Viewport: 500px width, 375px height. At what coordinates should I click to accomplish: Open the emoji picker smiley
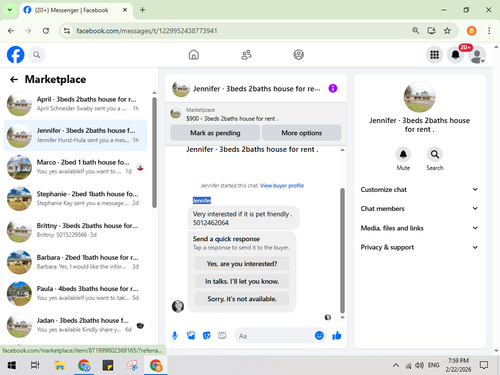click(319, 335)
